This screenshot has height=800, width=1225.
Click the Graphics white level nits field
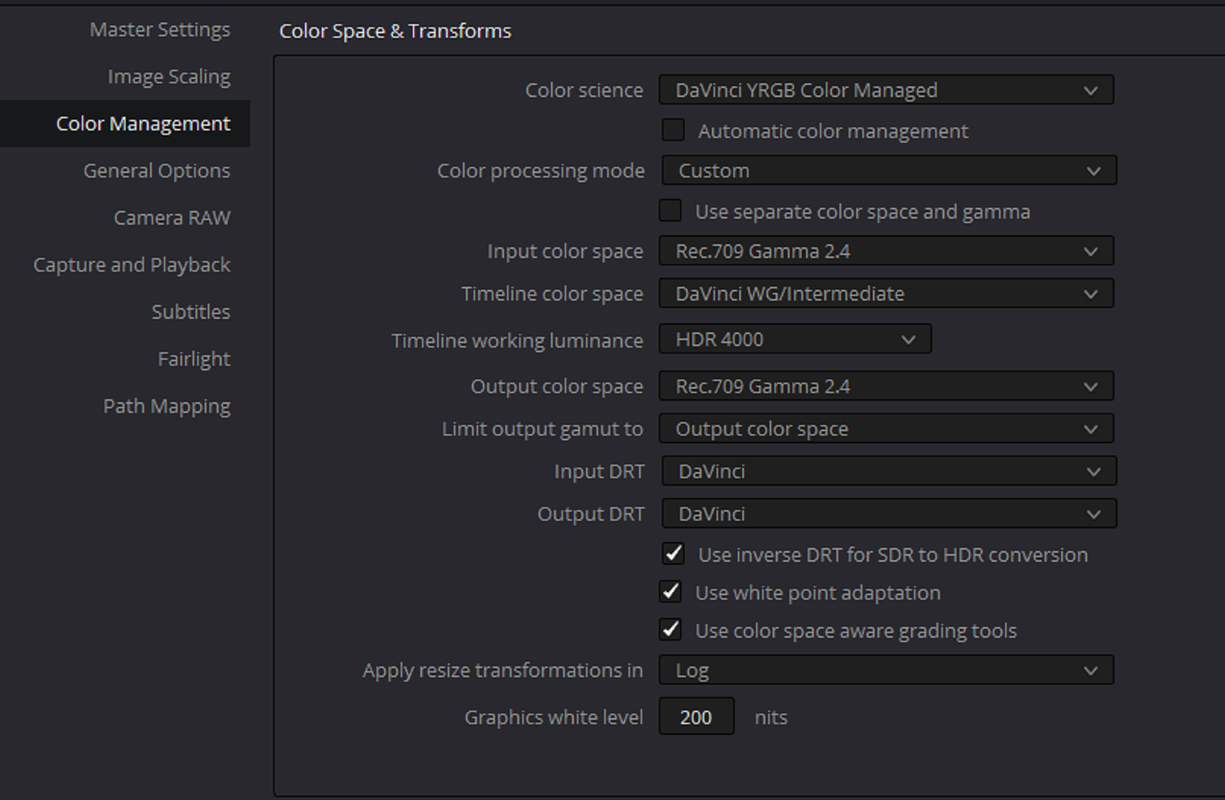696,717
